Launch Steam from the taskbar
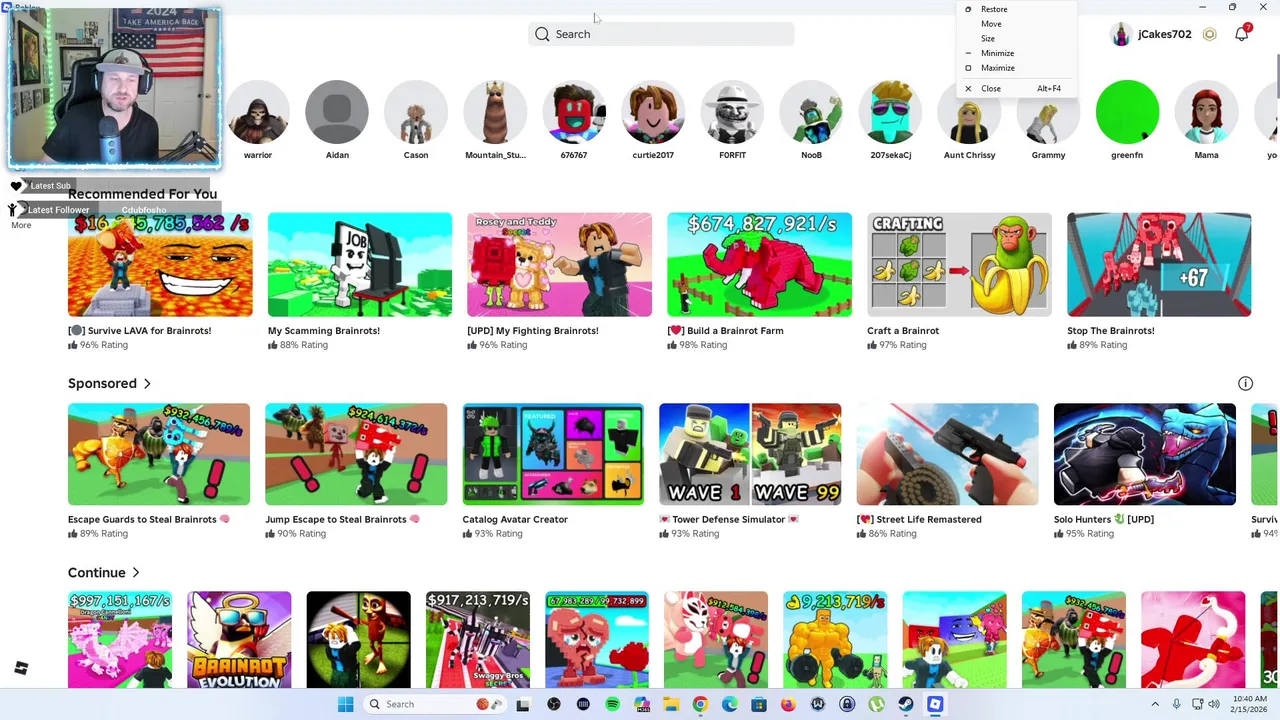The width and height of the screenshot is (1280, 720). coord(905,704)
